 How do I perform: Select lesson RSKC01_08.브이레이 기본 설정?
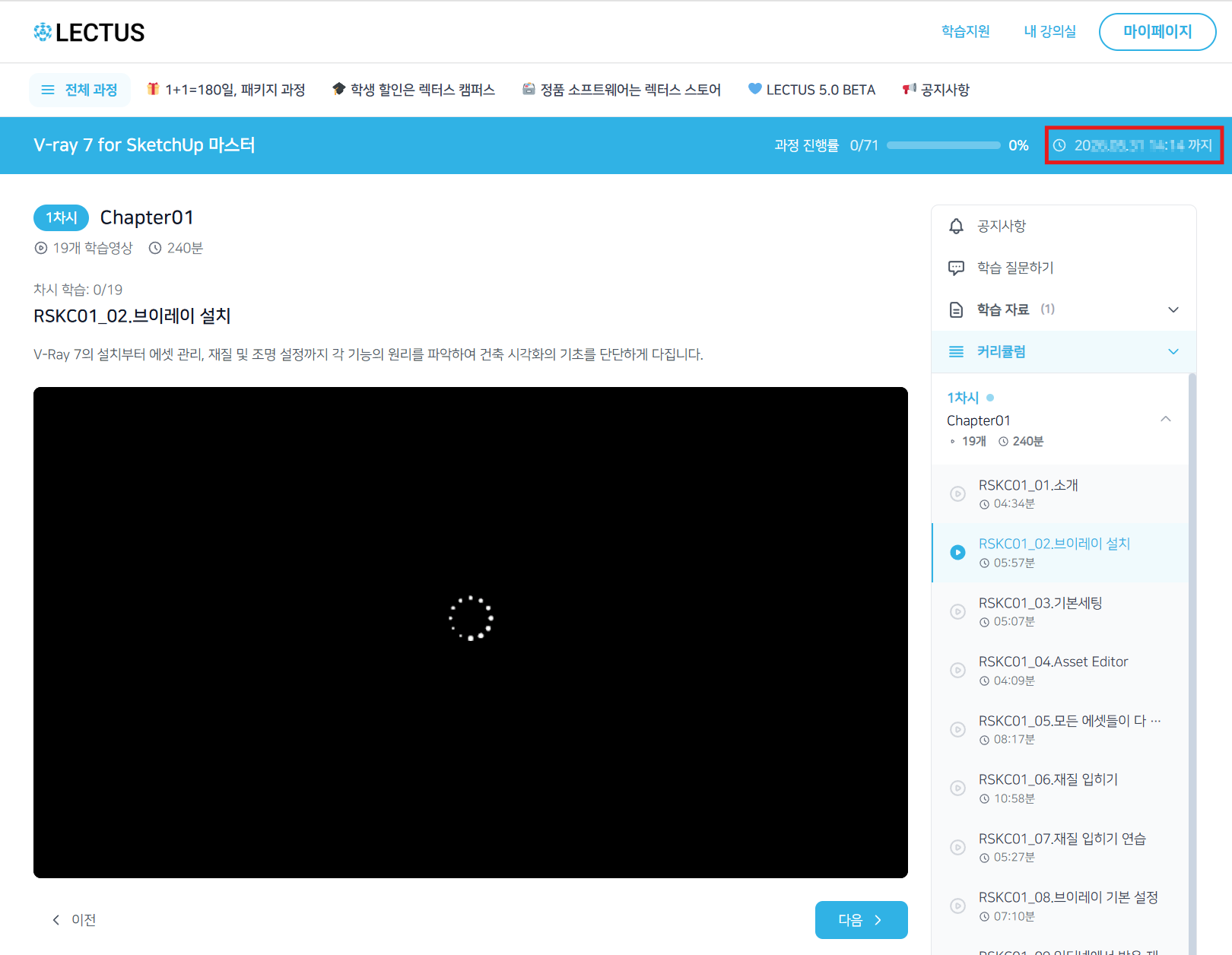1060,906
